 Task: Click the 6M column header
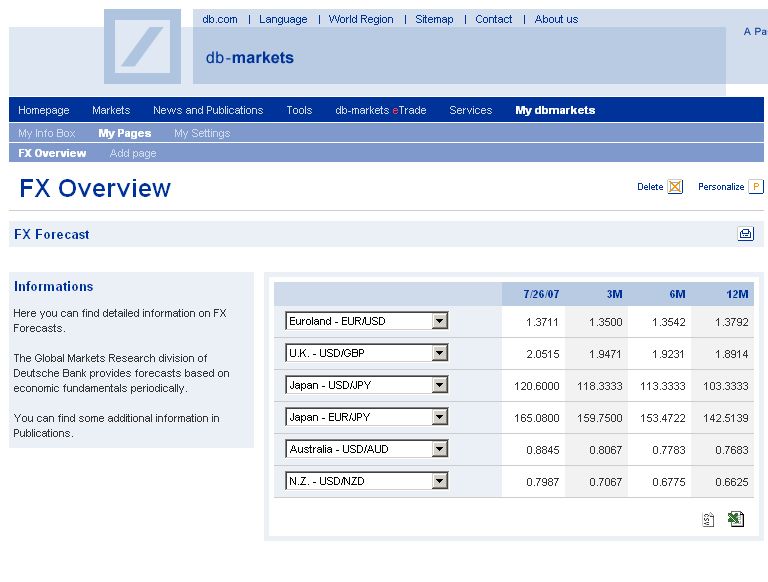coord(677,294)
